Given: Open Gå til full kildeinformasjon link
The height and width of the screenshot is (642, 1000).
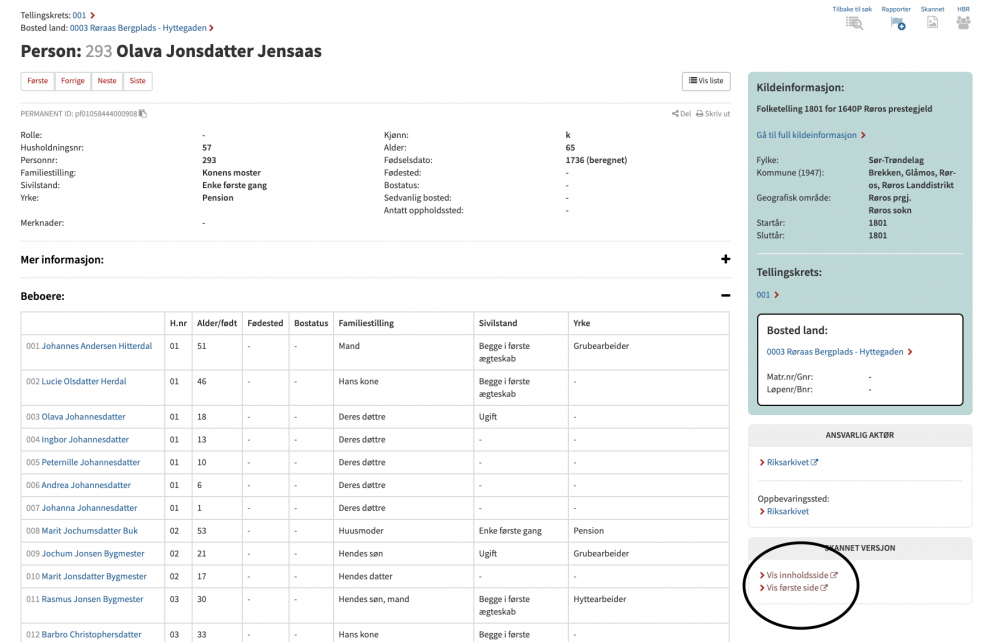Looking at the screenshot, I should 810,135.
